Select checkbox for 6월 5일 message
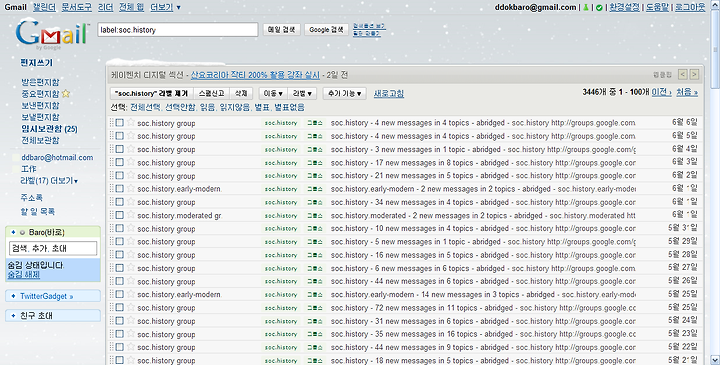This screenshot has height=365, width=720. pyautogui.click(x=119, y=136)
